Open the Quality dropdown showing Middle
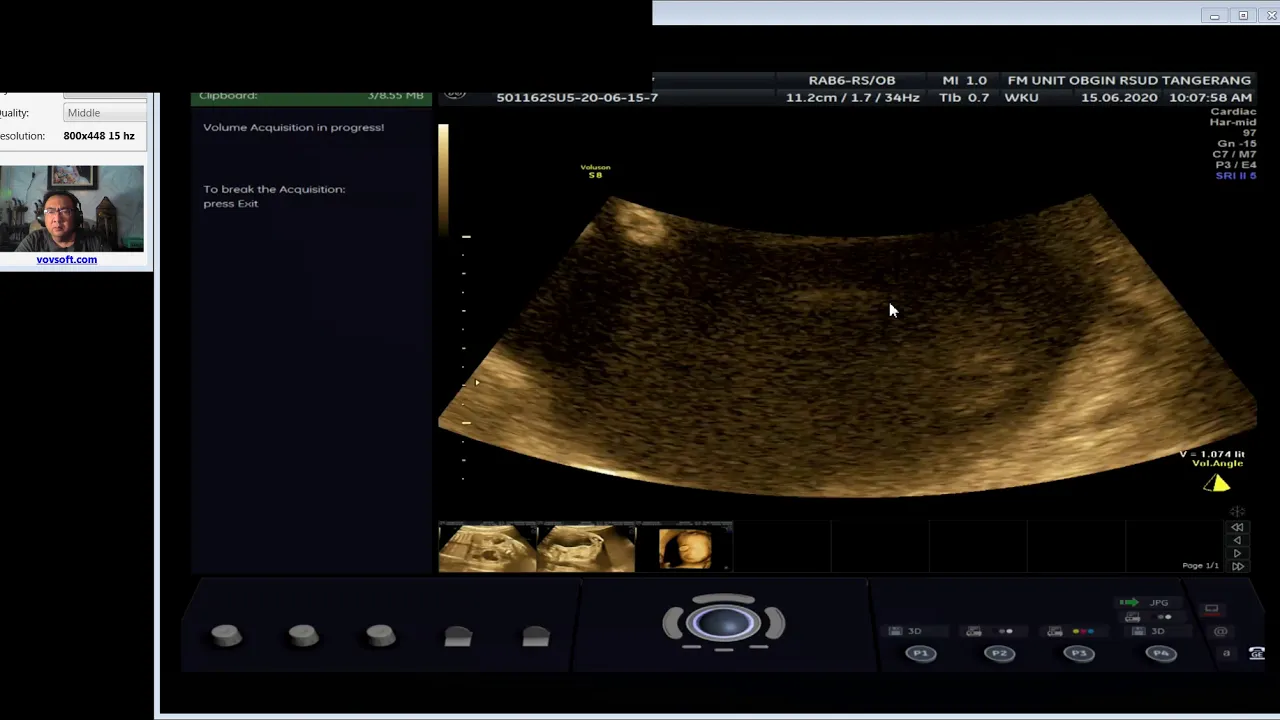 (105, 113)
